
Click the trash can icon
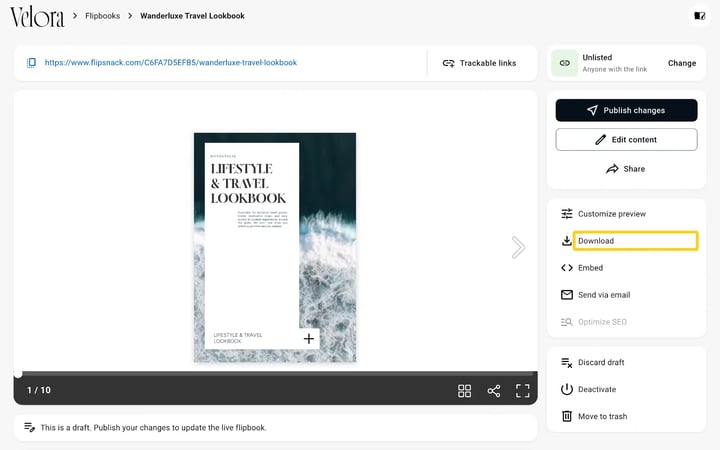pyautogui.click(x=567, y=416)
